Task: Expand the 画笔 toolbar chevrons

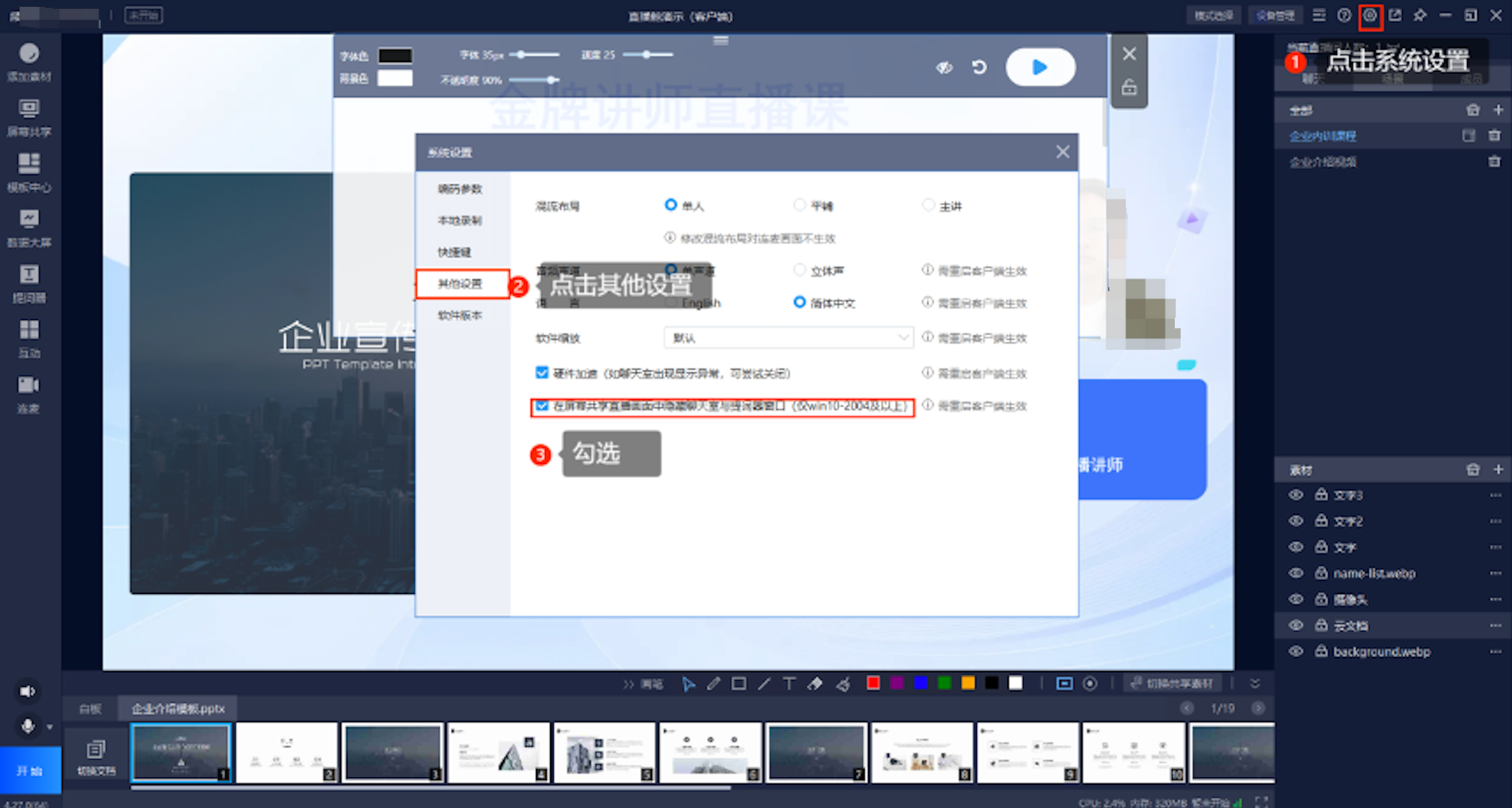Action: click(x=628, y=684)
